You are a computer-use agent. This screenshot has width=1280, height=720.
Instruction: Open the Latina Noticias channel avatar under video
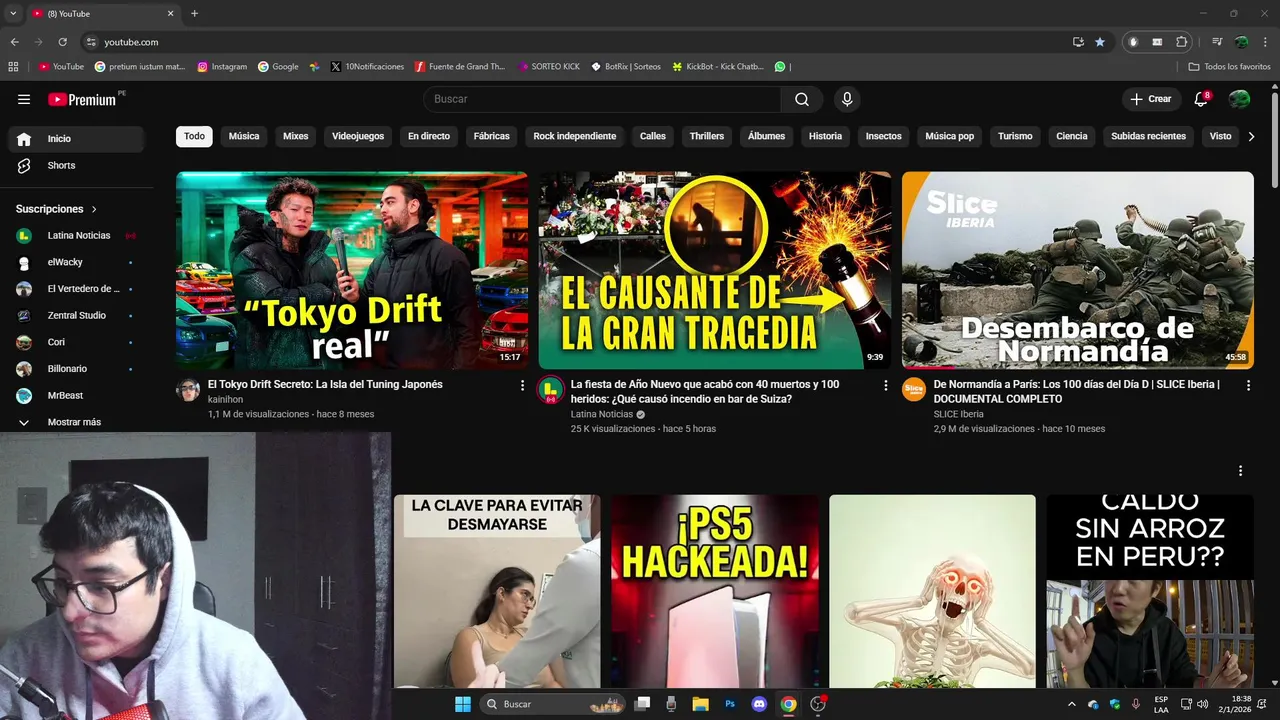551,390
